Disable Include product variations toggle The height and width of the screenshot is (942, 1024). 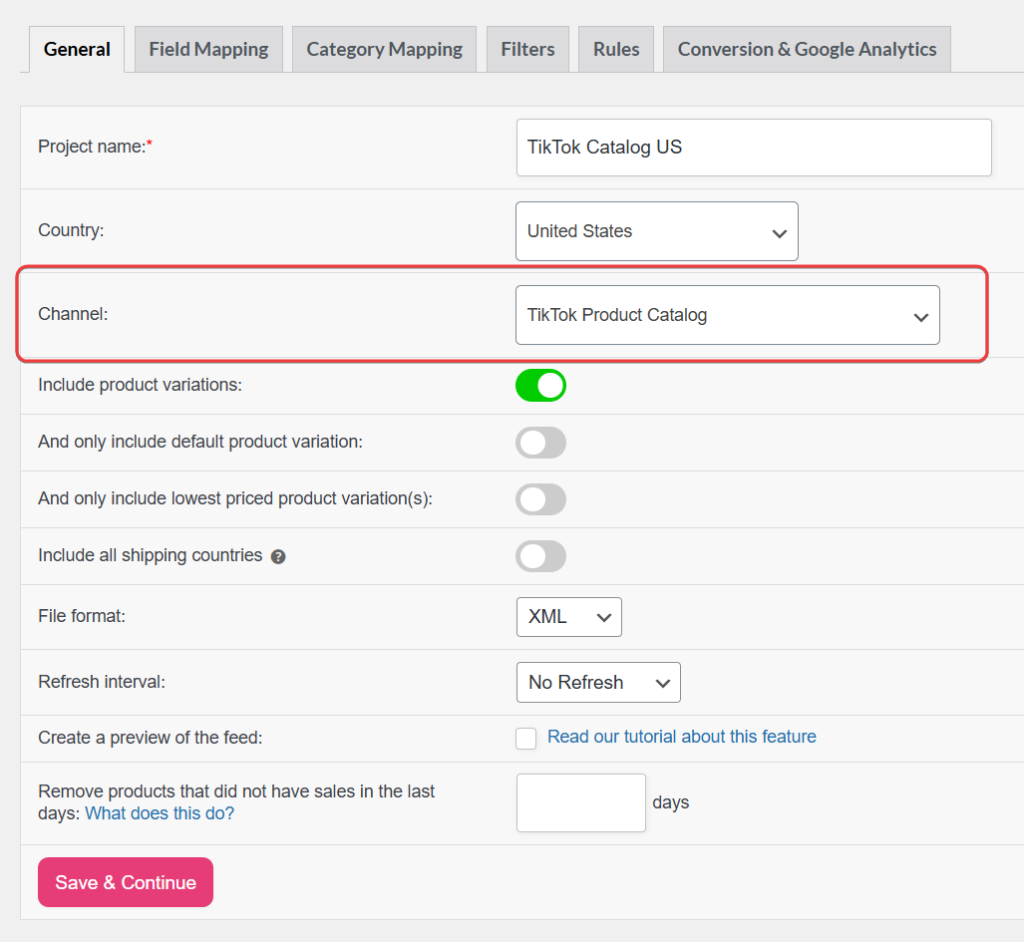coord(541,385)
